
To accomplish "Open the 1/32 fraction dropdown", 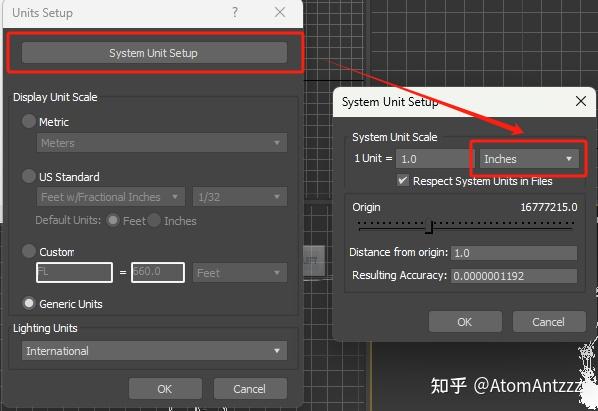I will pyautogui.click(x=240, y=197).
